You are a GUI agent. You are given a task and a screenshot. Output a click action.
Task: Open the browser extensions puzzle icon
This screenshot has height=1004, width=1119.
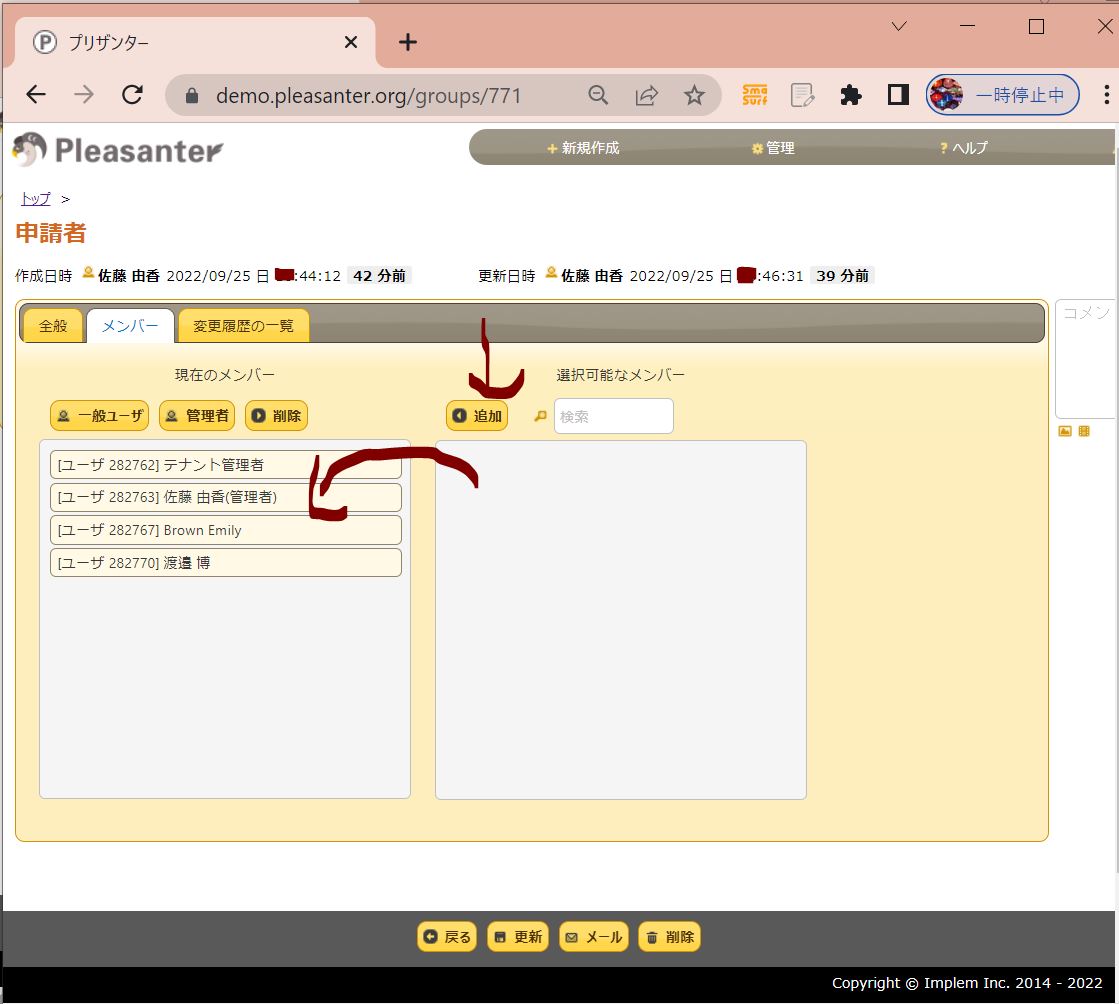point(850,95)
